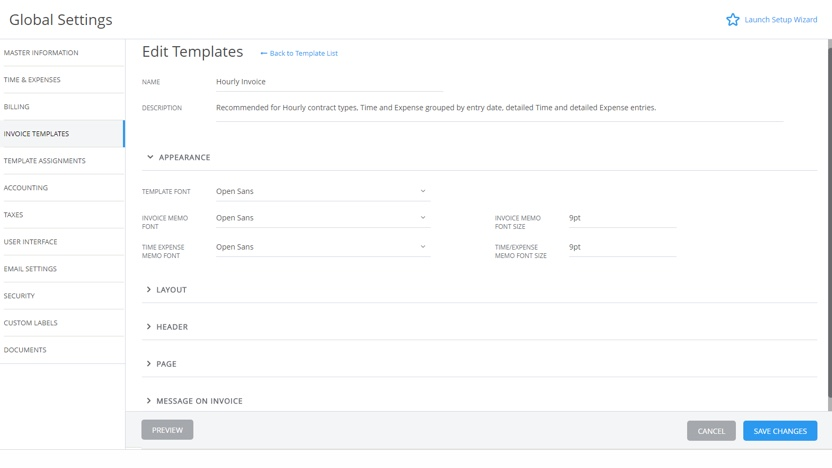Viewport: 832px width, 468px height.
Task: Edit Invoice Memo Font Size field
Action: point(622,218)
